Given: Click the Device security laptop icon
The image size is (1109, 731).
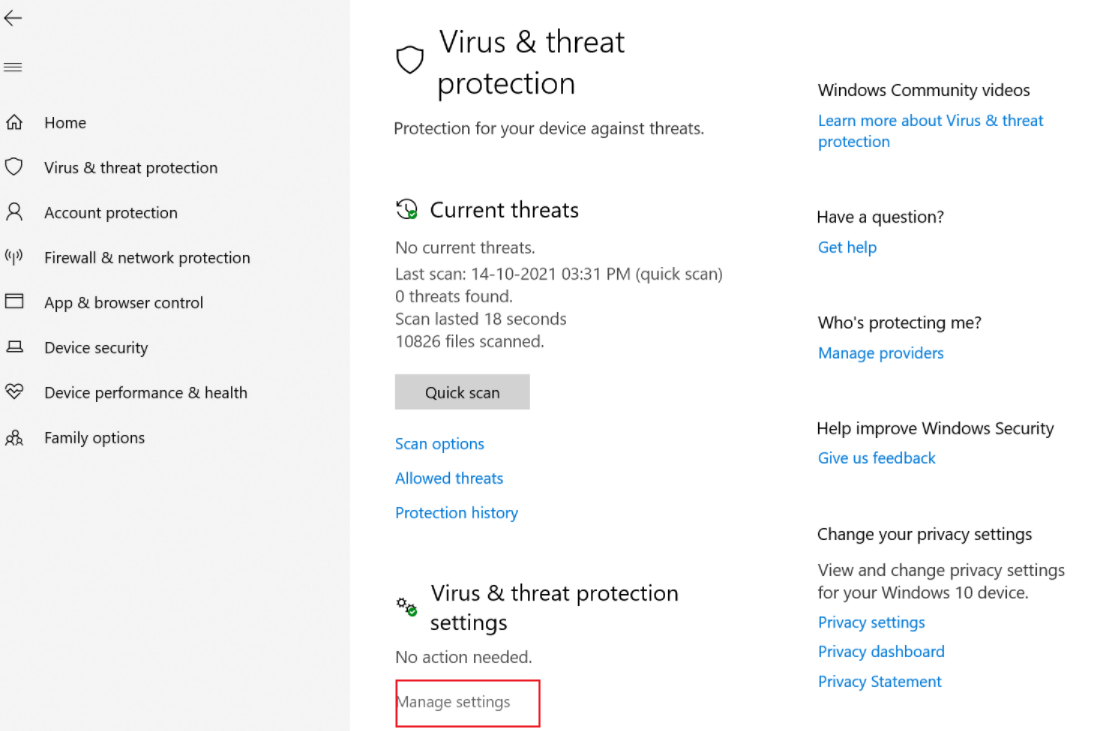Looking at the screenshot, I should click(x=14, y=347).
